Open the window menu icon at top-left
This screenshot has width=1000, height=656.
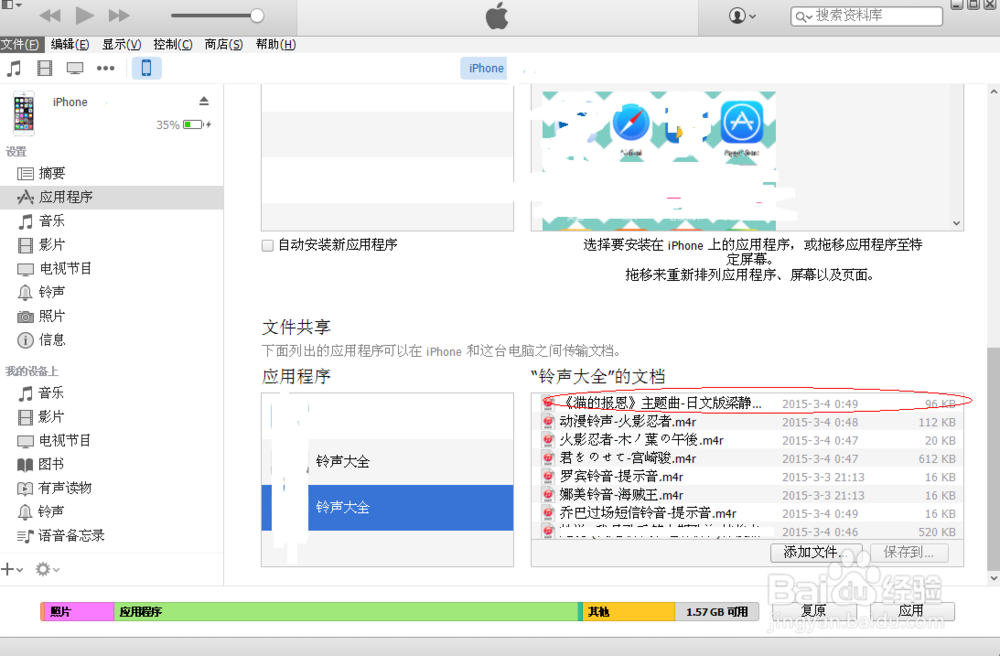pos(11,4)
